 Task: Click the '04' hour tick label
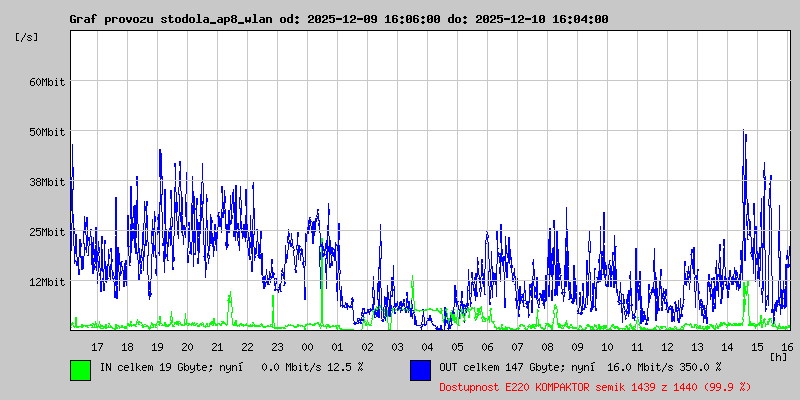(x=428, y=347)
